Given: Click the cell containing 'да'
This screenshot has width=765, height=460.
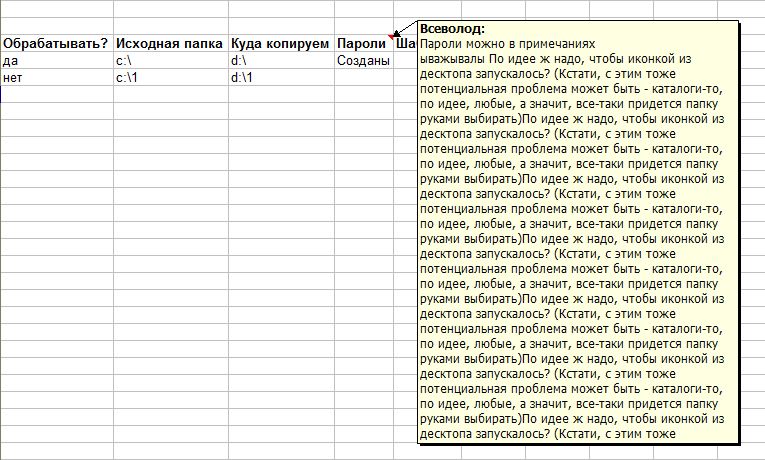Looking at the screenshot, I should 57,60.
